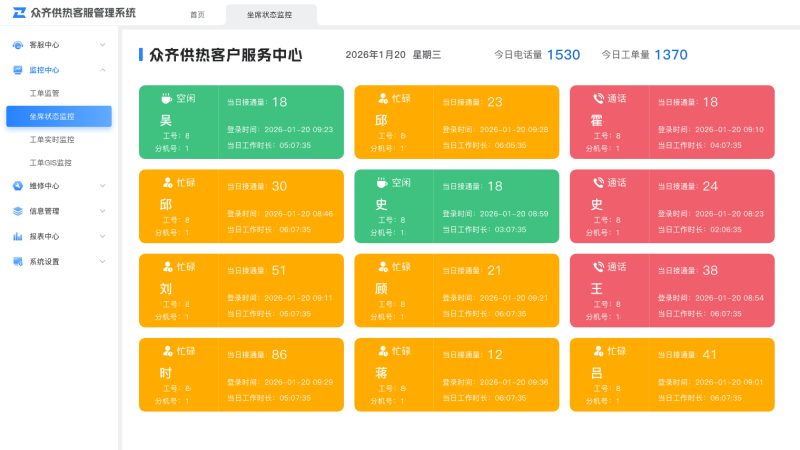800x450 pixels.
Task: Click work duration 02:06:35 on red 史 card
Action: click(726, 230)
